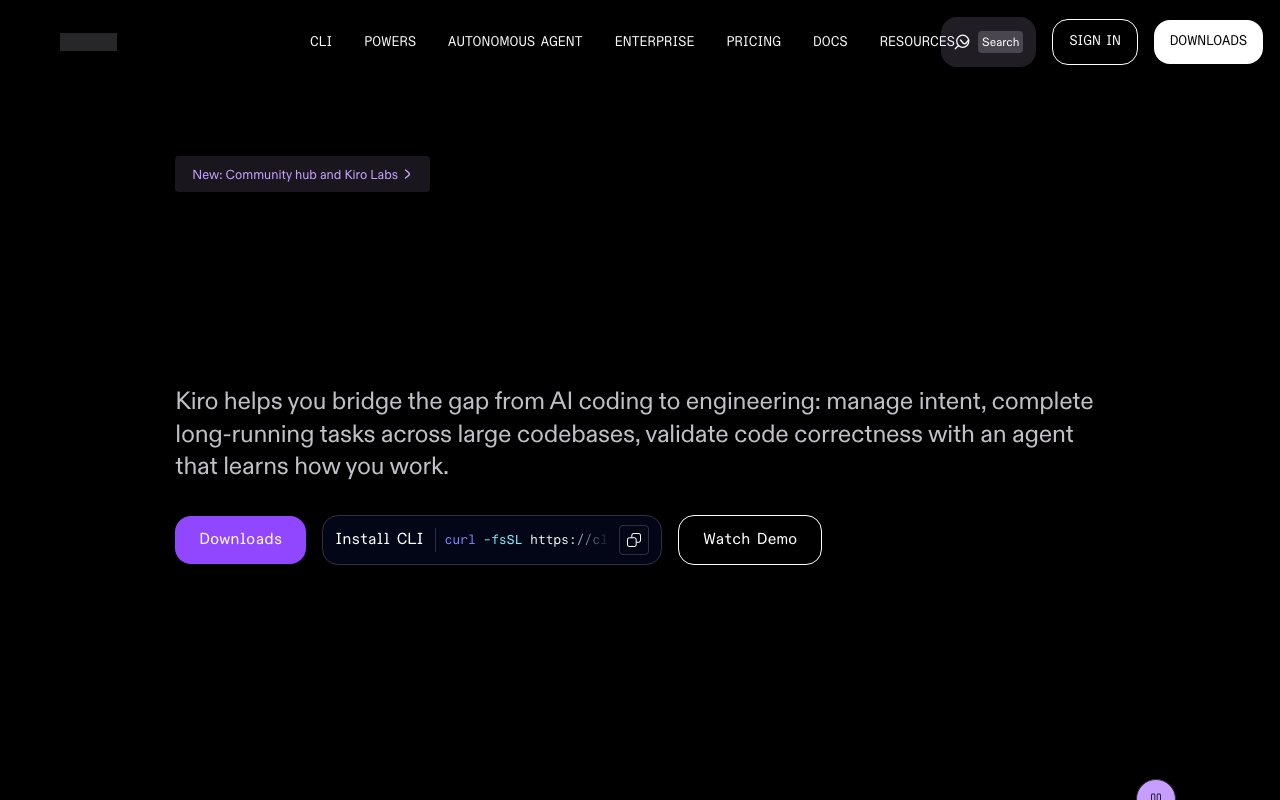
Task: Open the DOCS nav link
Action: (830, 42)
